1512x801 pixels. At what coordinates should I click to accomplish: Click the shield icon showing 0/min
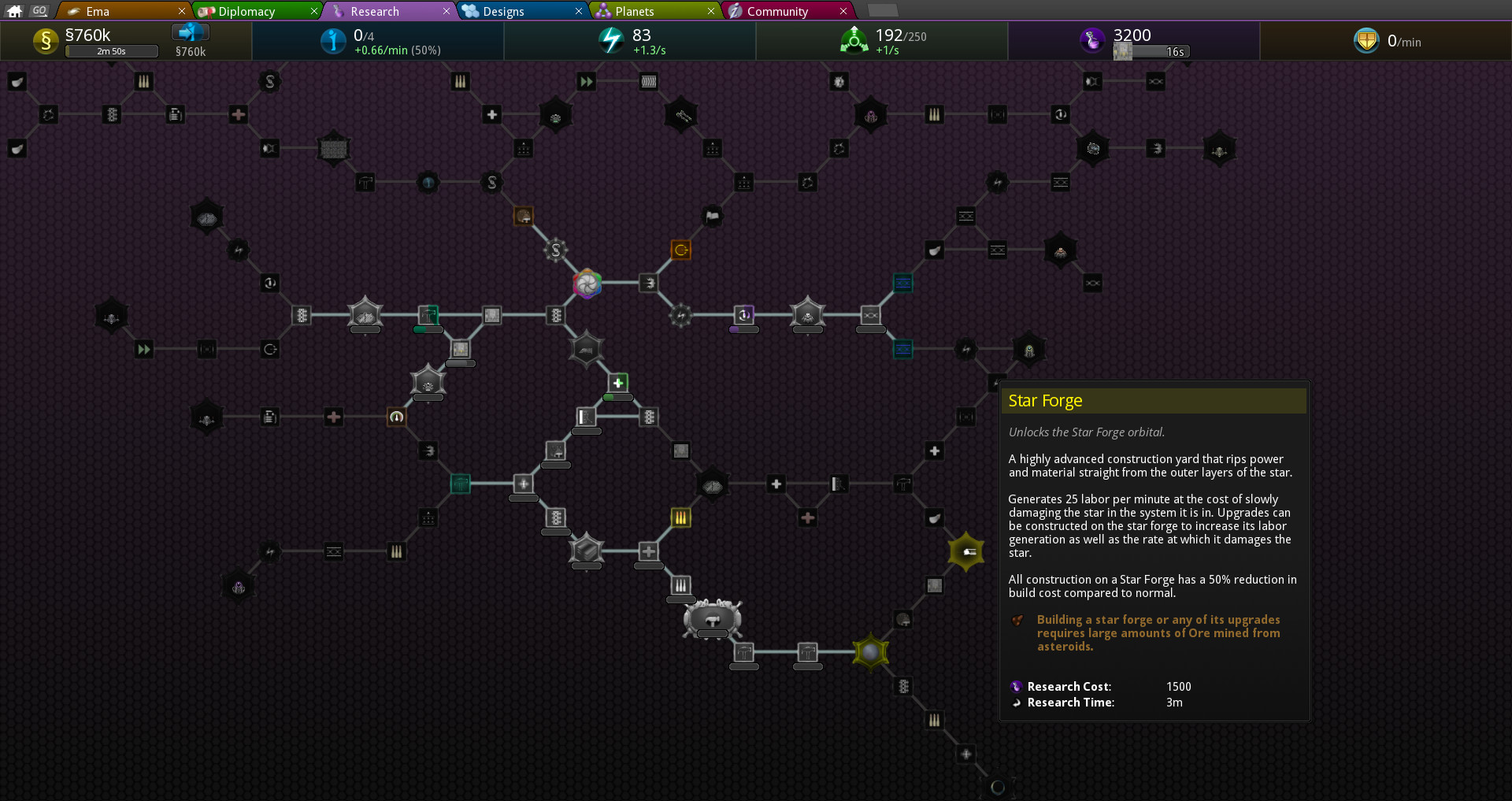(1366, 40)
